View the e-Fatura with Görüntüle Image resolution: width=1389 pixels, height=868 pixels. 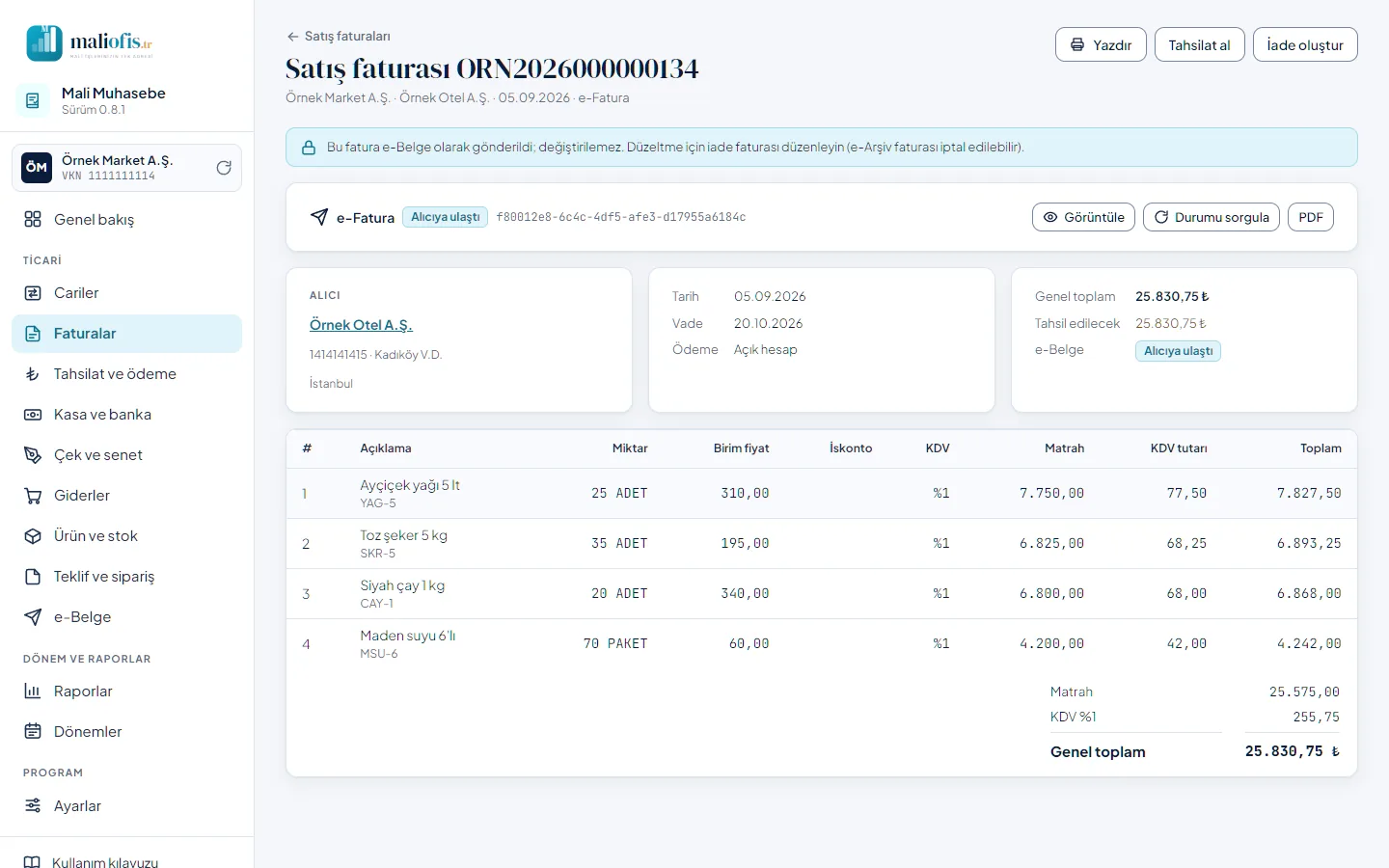pos(1084,217)
